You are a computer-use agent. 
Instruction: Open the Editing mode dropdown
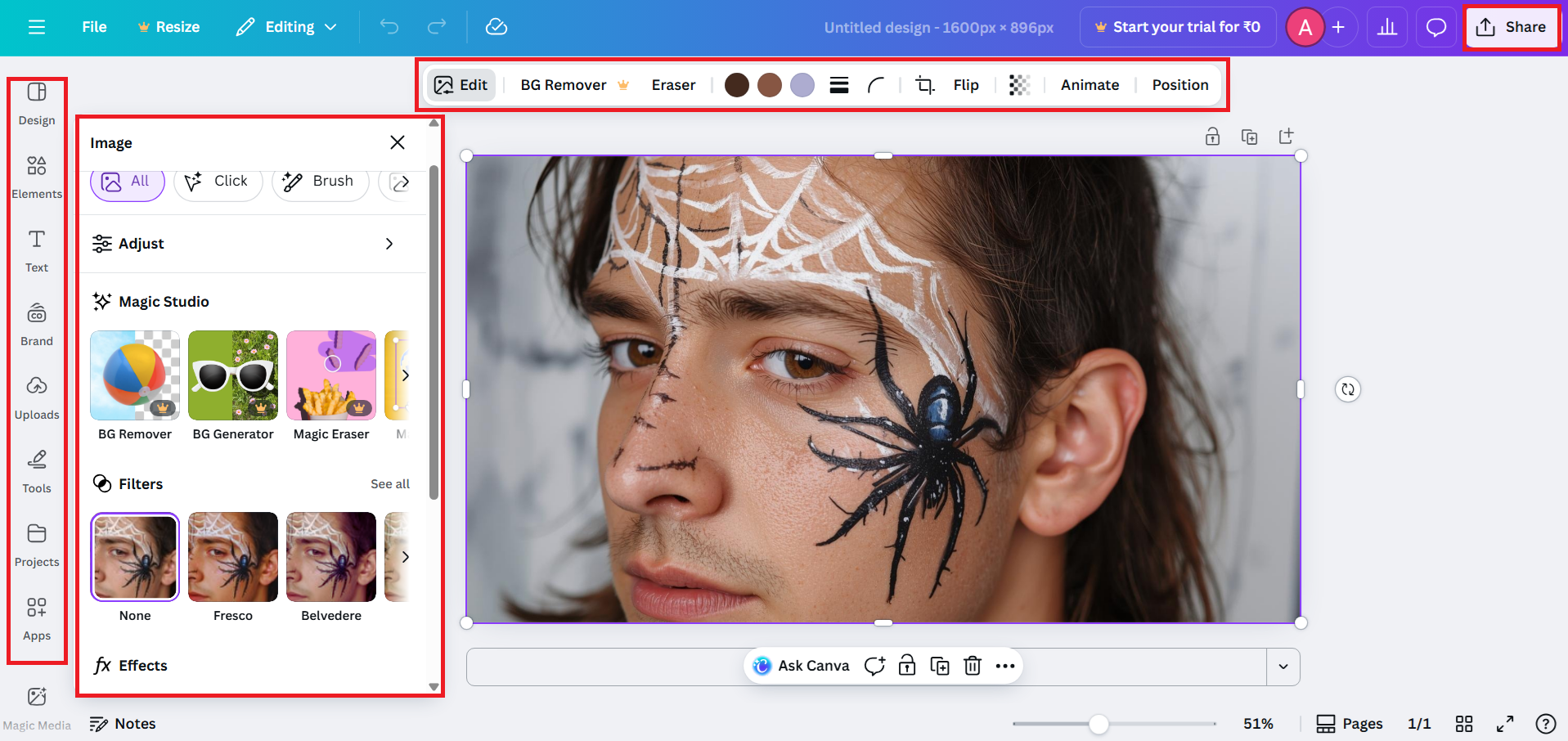point(285,26)
